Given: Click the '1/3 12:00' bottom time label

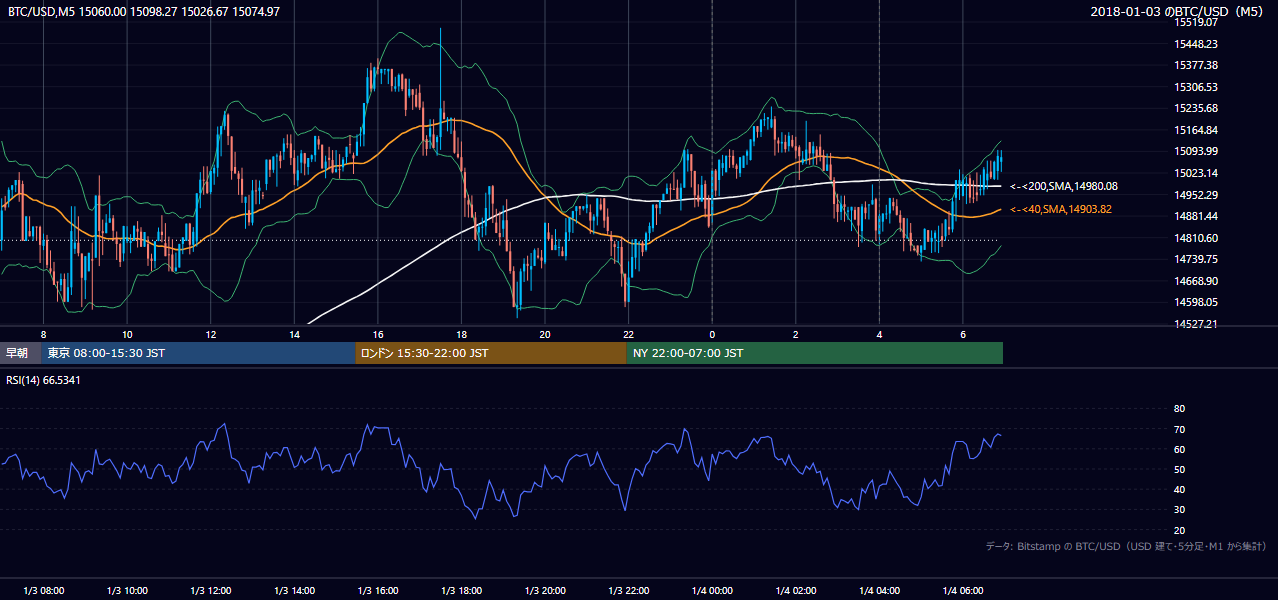Looking at the screenshot, I should tap(210, 590).
